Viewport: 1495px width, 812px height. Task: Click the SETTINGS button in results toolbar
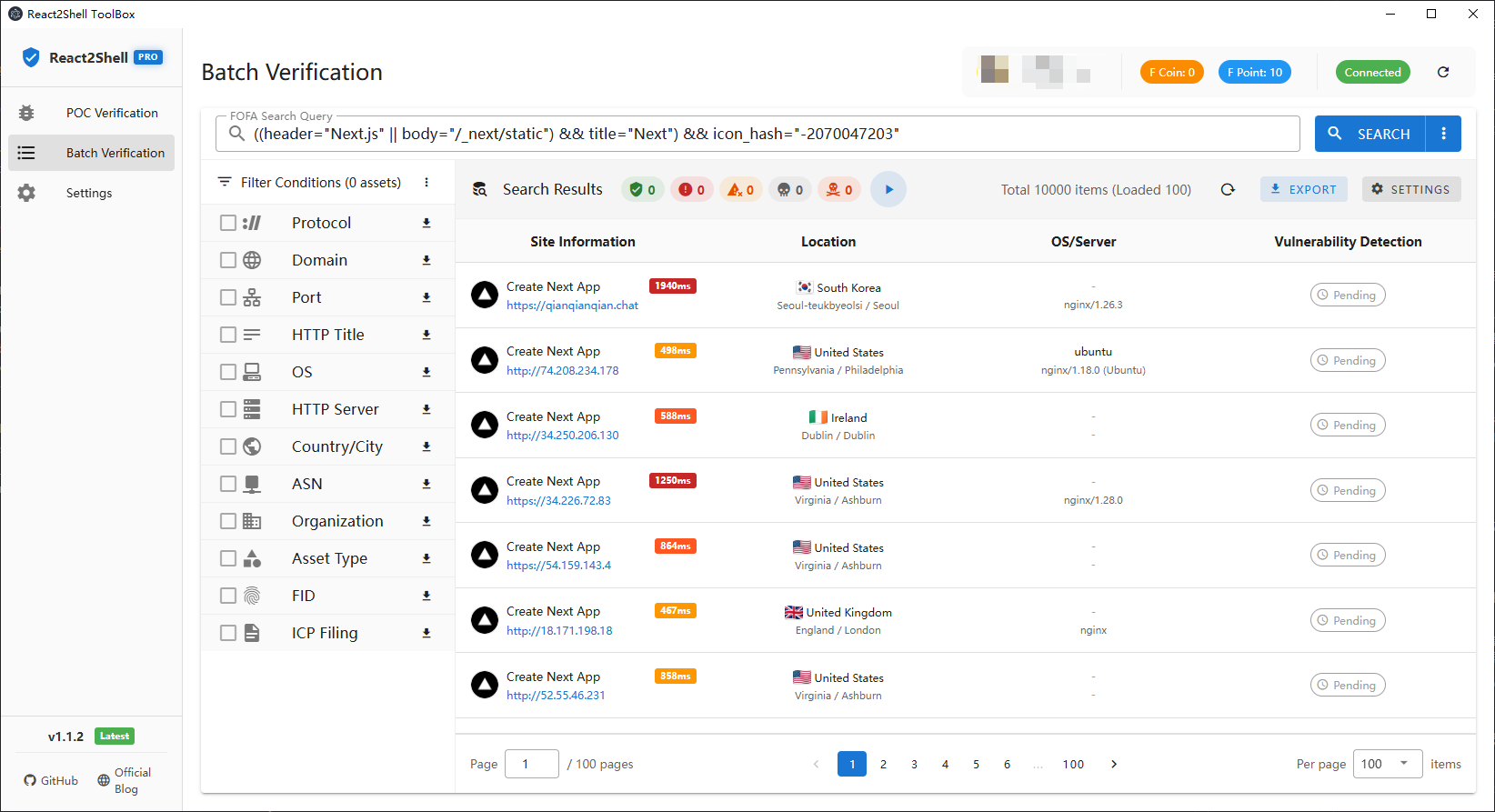[1411, 189]
